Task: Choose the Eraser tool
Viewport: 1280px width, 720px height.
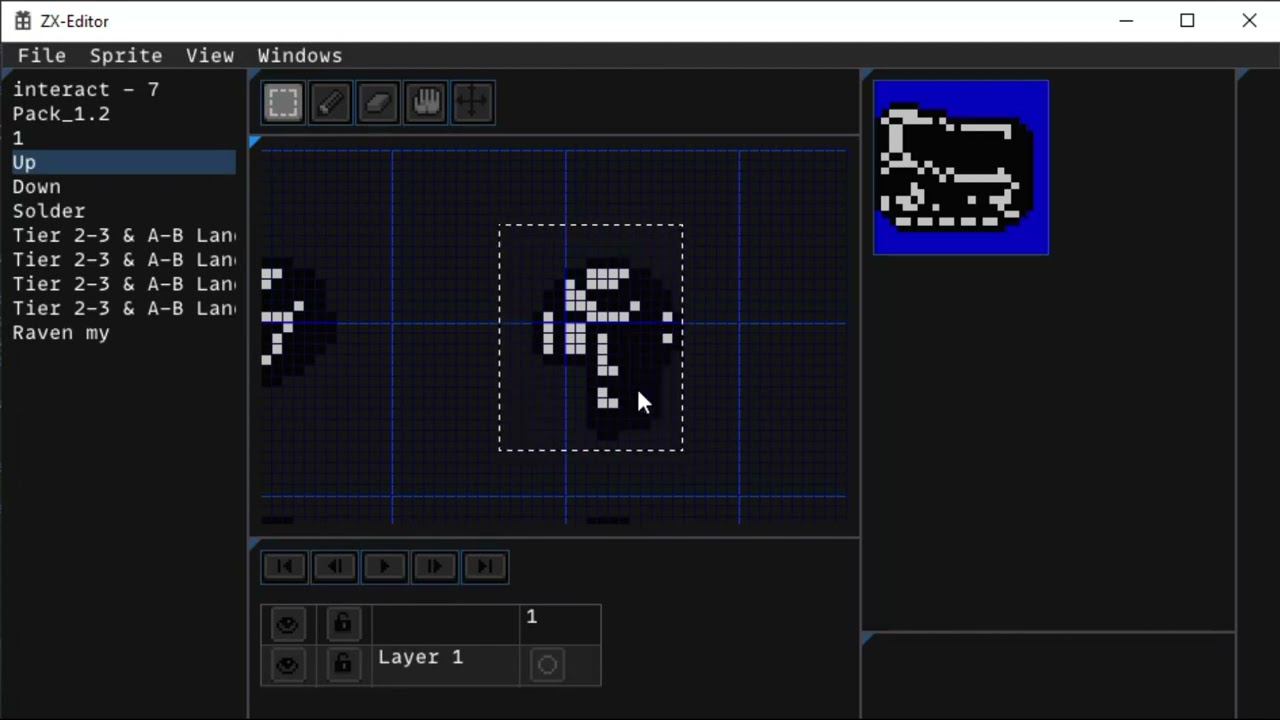Action: [378, 102]
